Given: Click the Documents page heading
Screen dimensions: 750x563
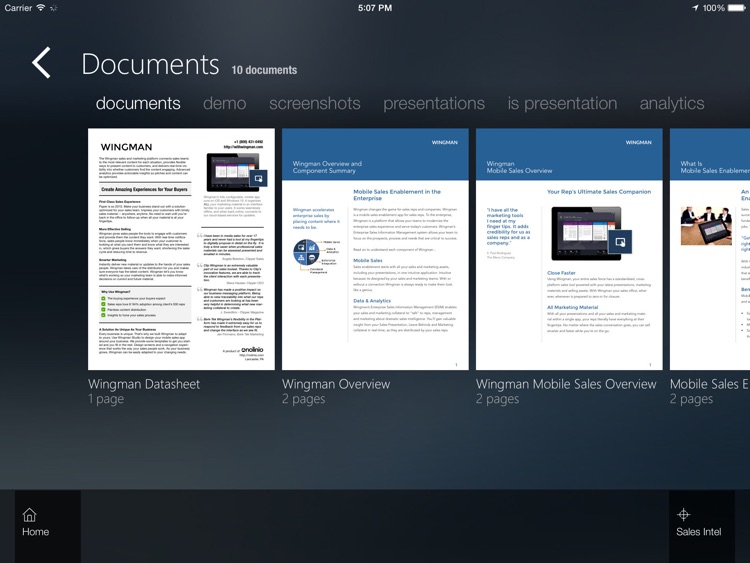Looking at the screenshot, I should click(150, 64).
